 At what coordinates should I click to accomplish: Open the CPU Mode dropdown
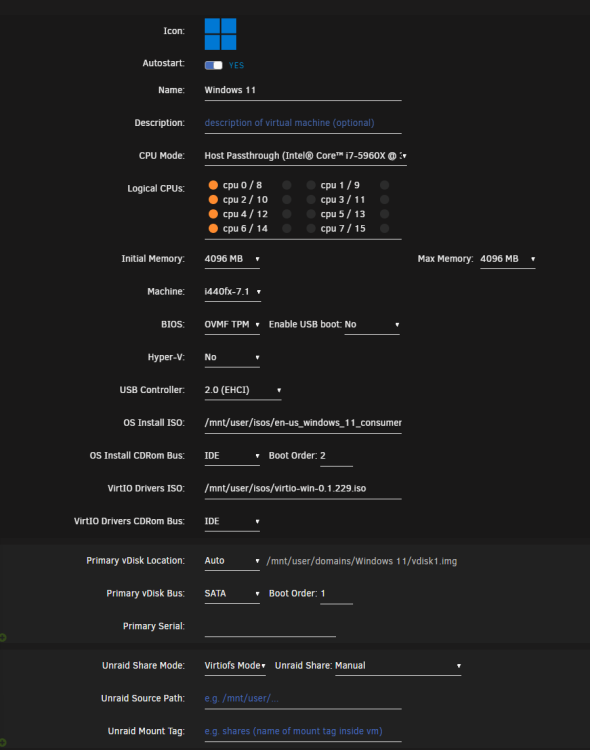[305, 156]
